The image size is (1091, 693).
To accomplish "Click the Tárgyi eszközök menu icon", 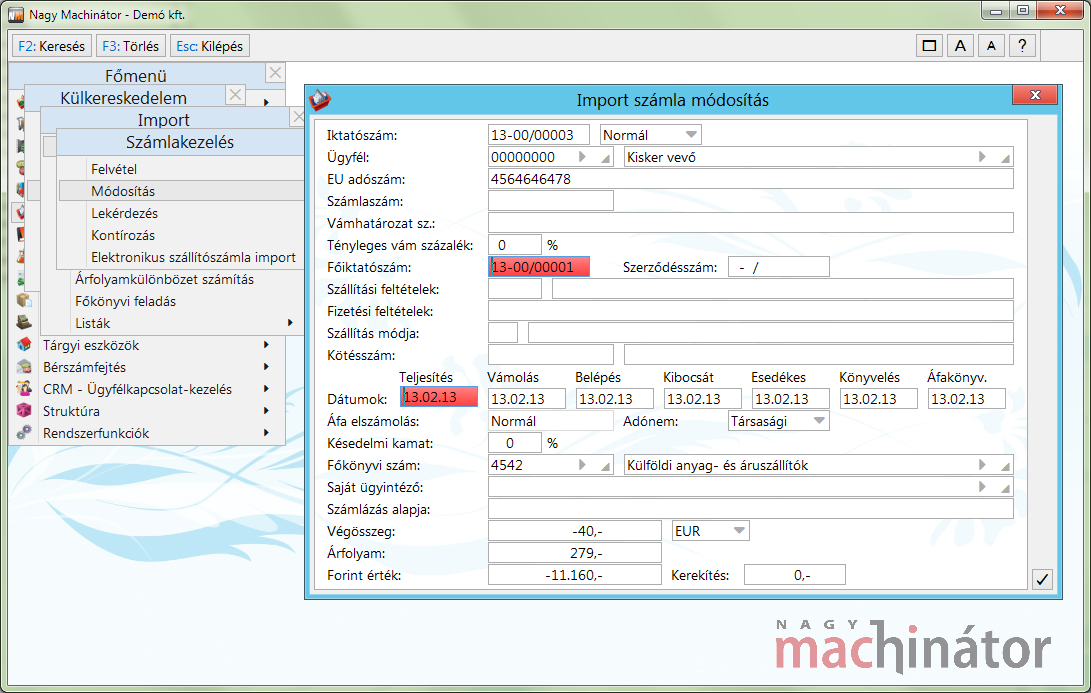I will [24, 344].
